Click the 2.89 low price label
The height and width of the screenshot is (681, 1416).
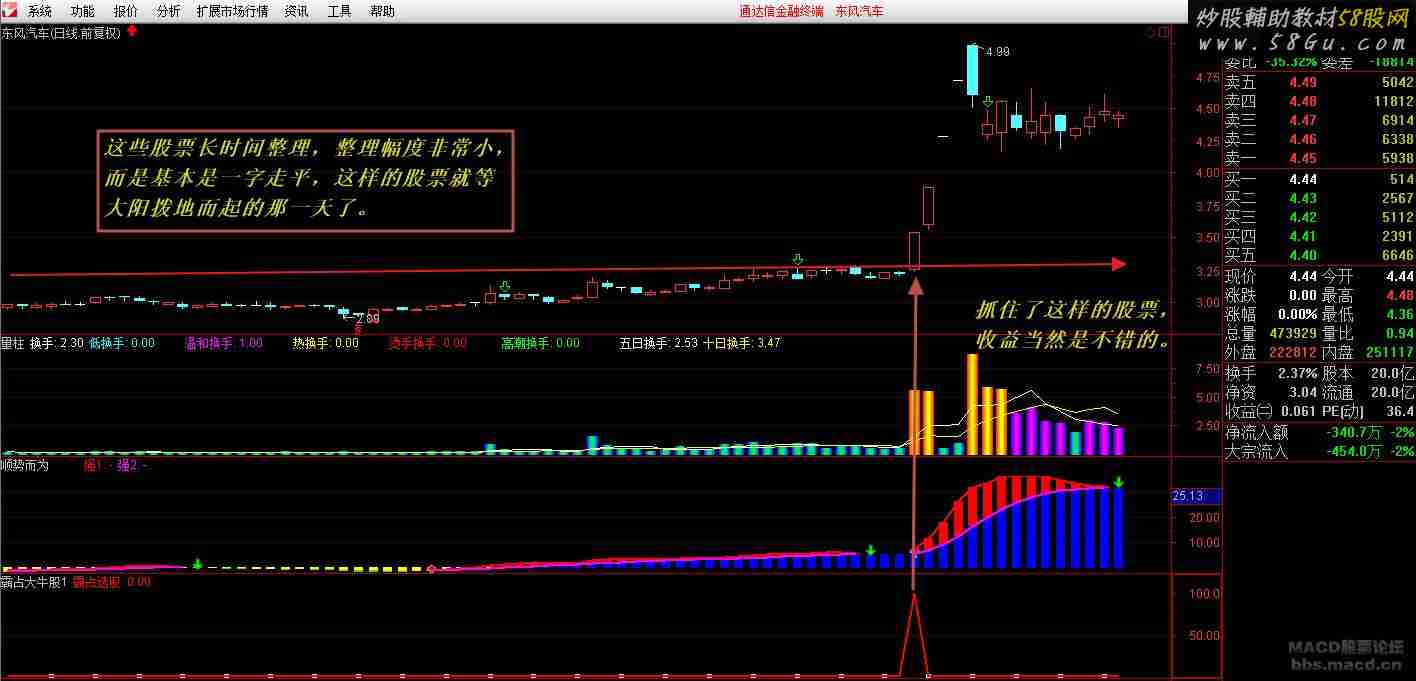tap(368, 319)
